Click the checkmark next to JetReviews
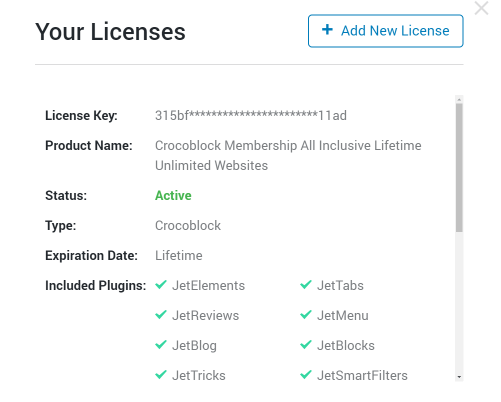 161,315
